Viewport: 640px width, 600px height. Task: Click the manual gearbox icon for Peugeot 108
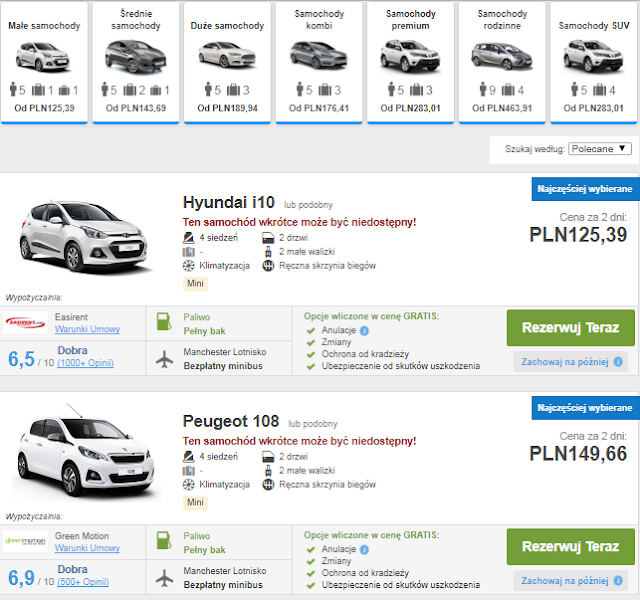tap(268, 484)
